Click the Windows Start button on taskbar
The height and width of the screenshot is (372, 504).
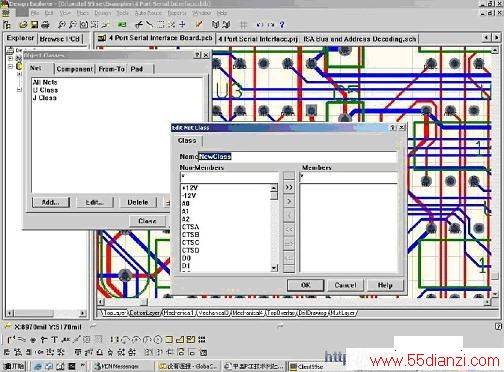(14, 366)
